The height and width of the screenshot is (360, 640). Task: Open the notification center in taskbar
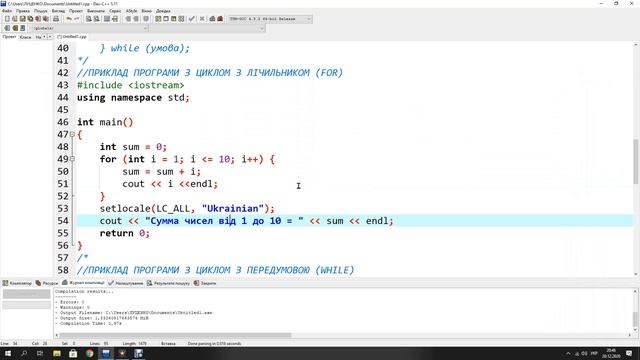click(x=629, y=353)
